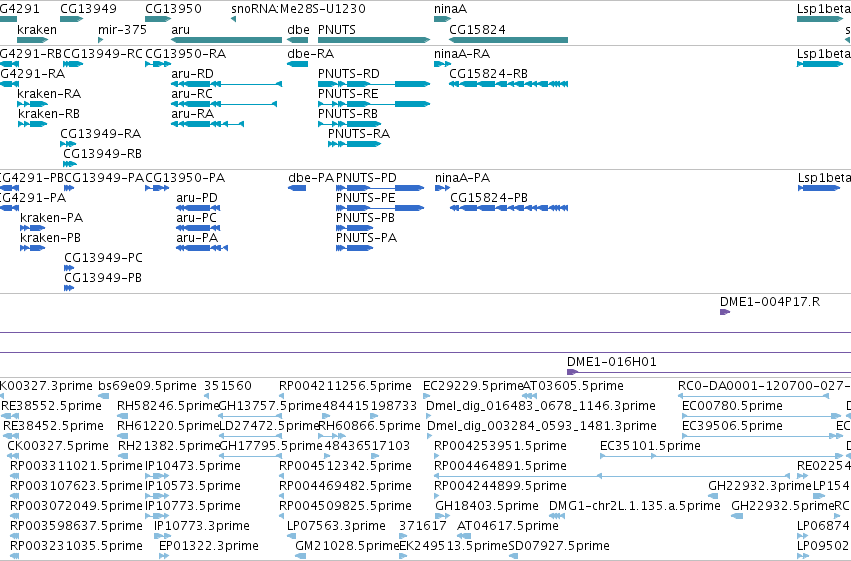Select the 351560 EST entry

click(x=207, y=396)
